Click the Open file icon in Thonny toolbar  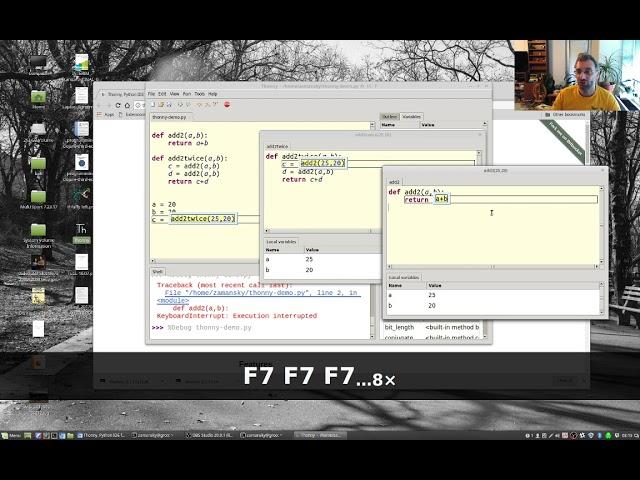click(161, 105)
